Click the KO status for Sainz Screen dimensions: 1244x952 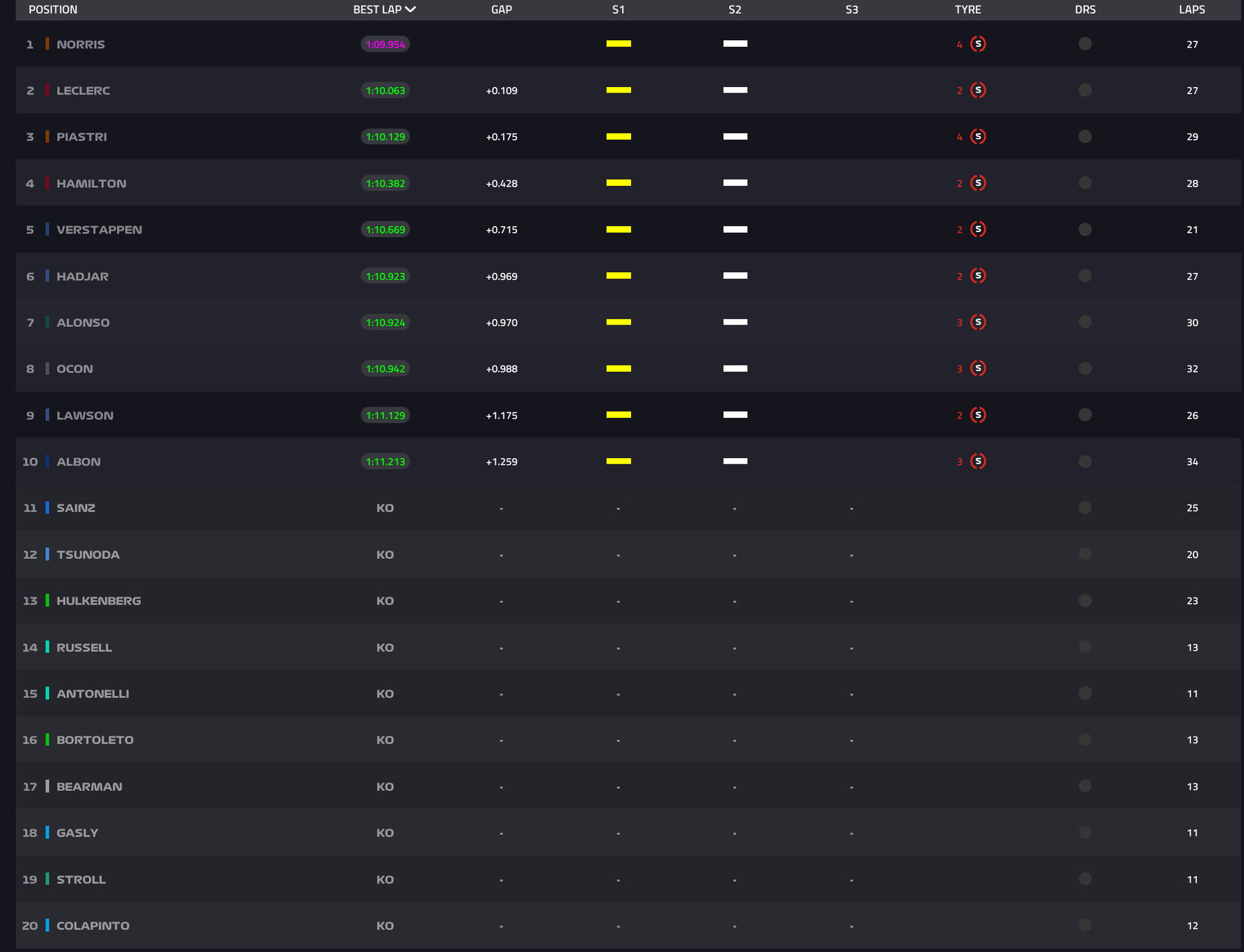click(385, 508)
